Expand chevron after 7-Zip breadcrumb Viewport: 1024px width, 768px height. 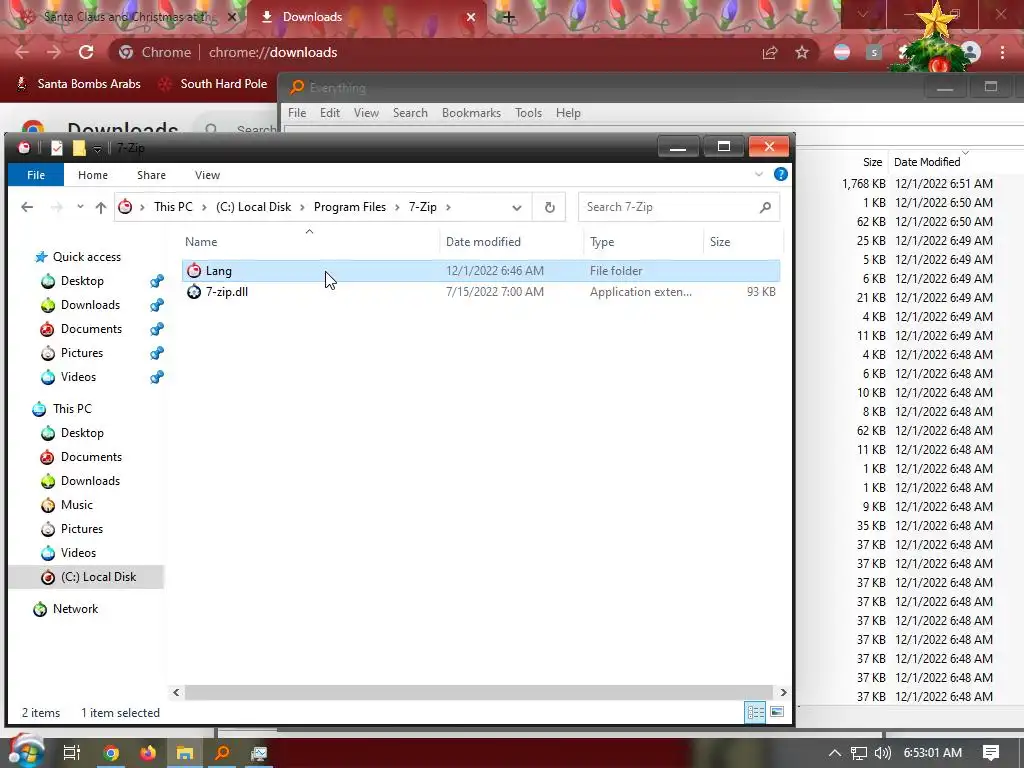pyautogui.click(x=448, y=207)
